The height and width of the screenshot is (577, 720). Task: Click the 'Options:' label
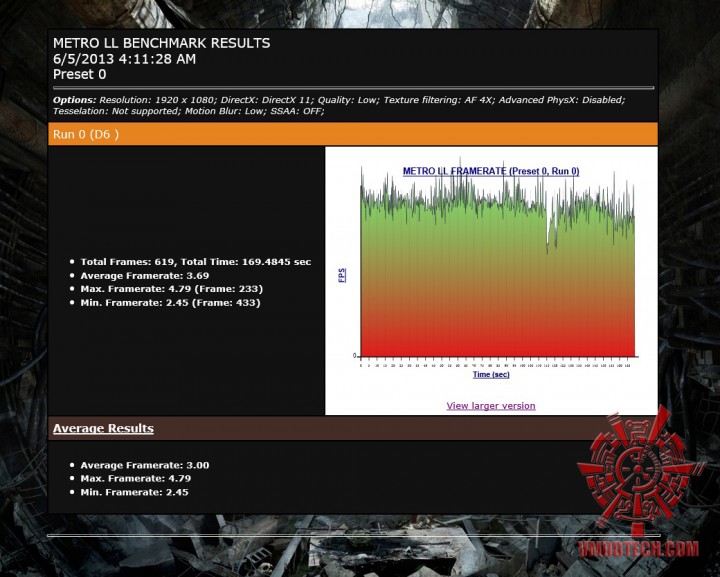tap(74, 100)
